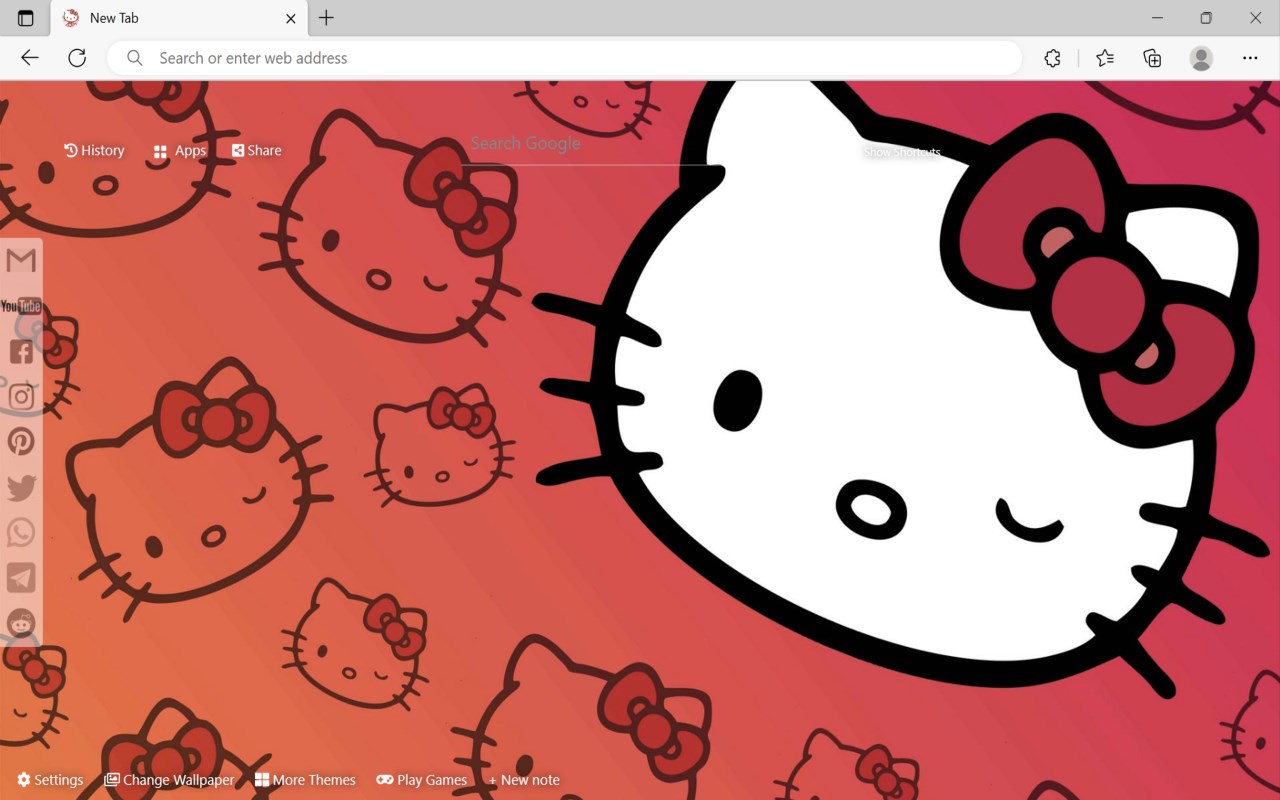The width and height of the screenshot is (1280, 800).
Task: Open Settings and more ellipsis menu
Action: point(1250,58)
